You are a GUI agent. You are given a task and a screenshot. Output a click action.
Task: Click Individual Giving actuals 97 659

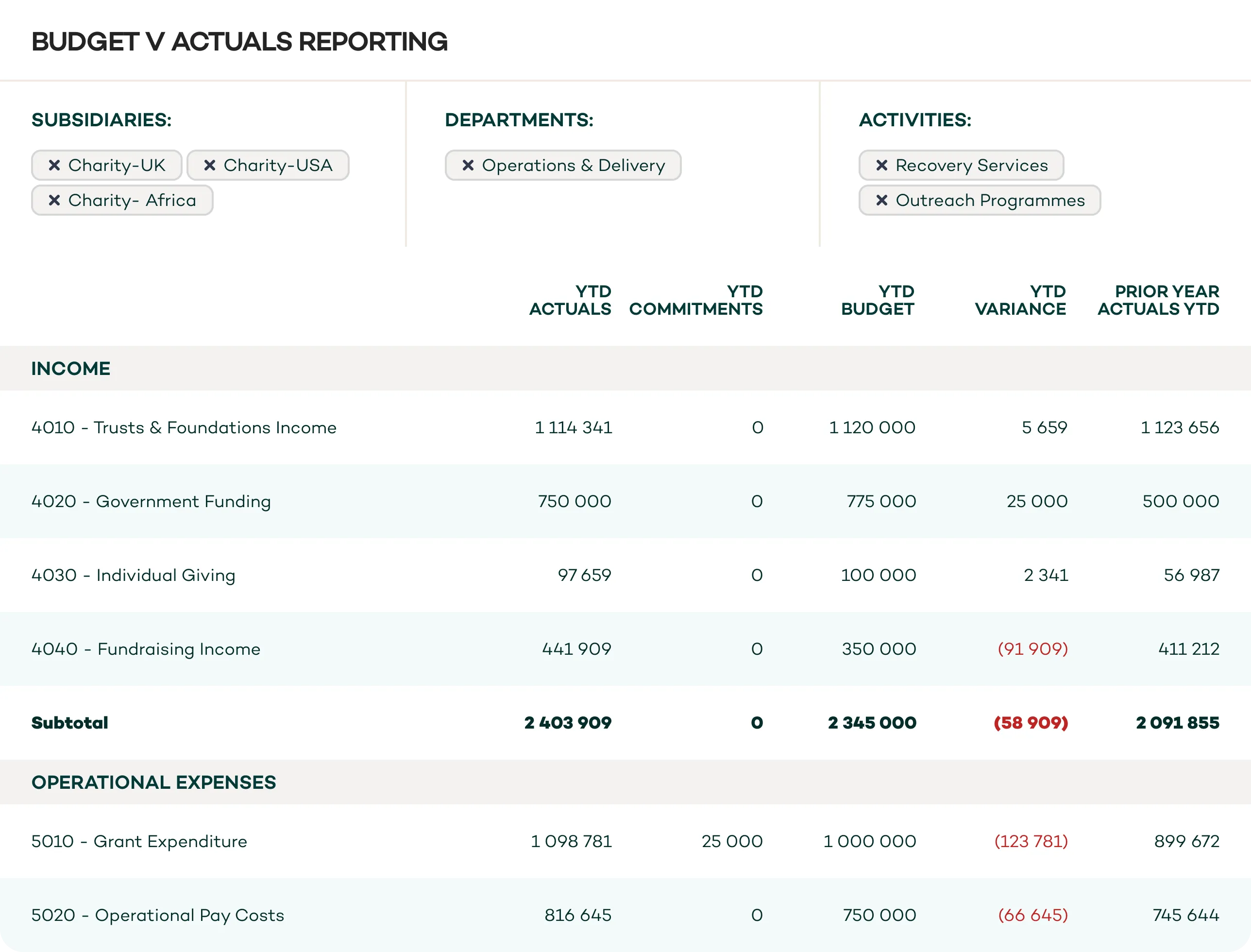[585, 575]
